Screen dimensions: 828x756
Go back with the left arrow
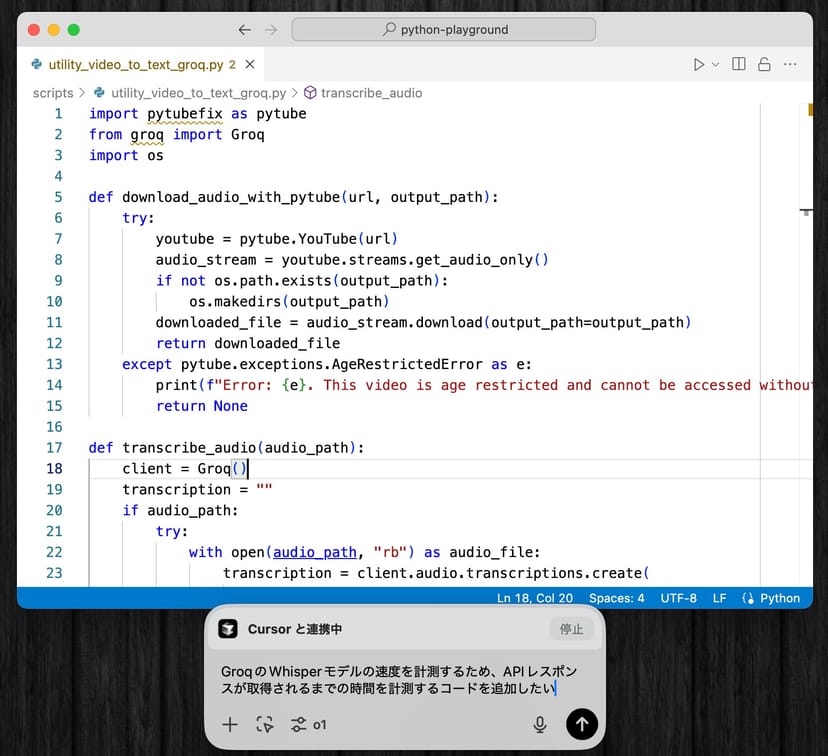tap(245, 30)
